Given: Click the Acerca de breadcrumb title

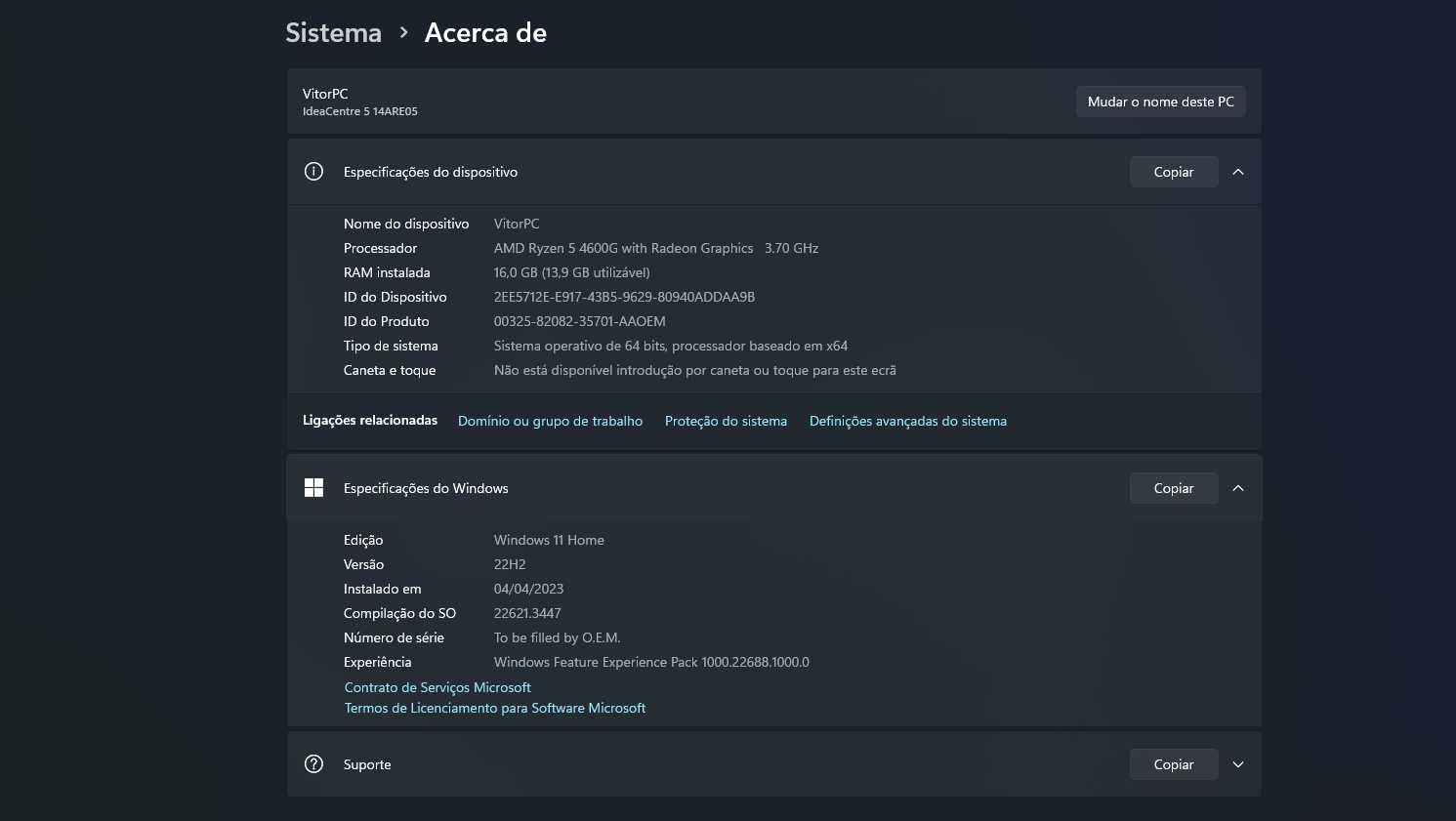Looking at the screenshot, I should point(485,32).
